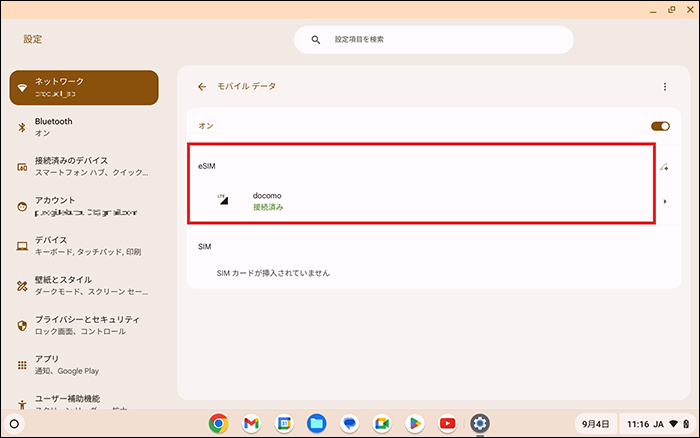Open the Files app on shelf
The width and height of the screenshot is (700, 438).
coord(316,423)
